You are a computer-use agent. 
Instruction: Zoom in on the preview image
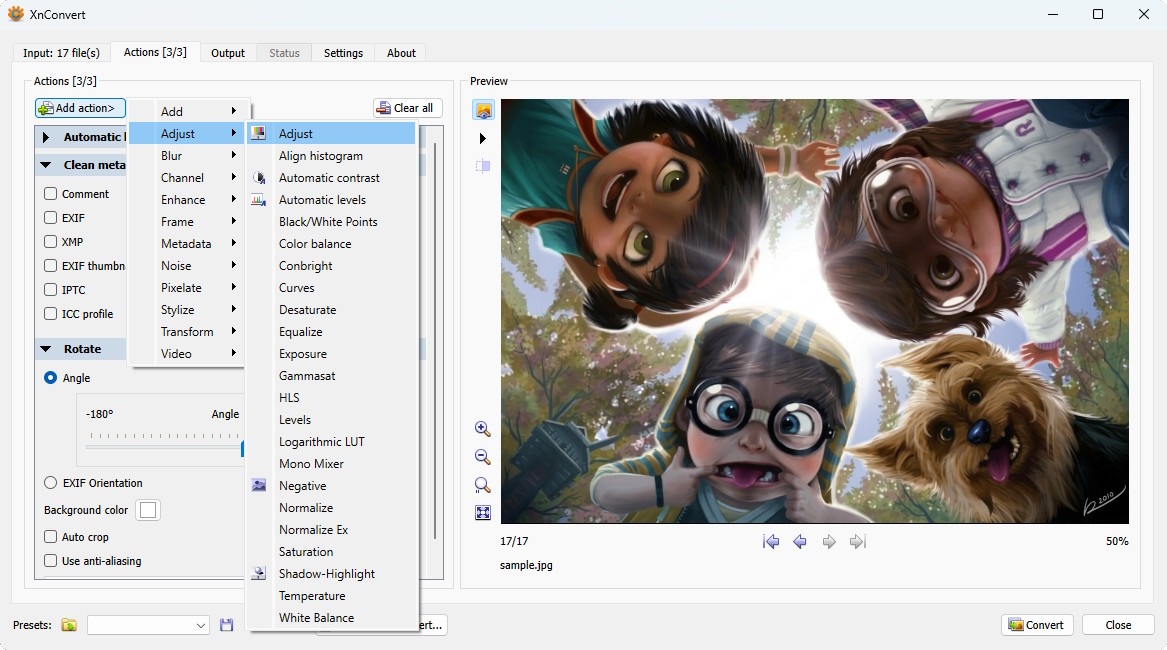482,429
